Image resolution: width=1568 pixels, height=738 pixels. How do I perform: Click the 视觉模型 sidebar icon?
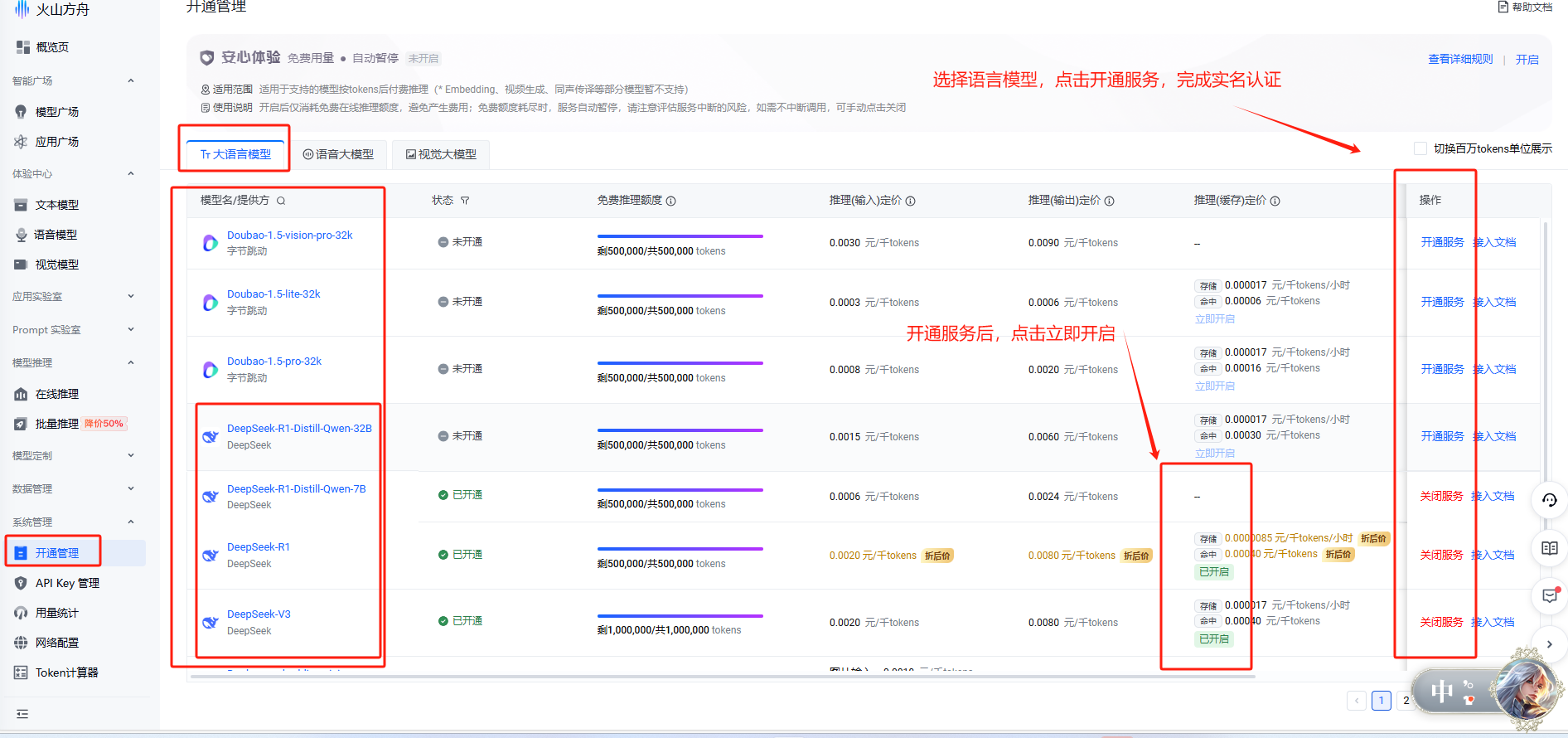pyautogui.click(x=22, y=265)
